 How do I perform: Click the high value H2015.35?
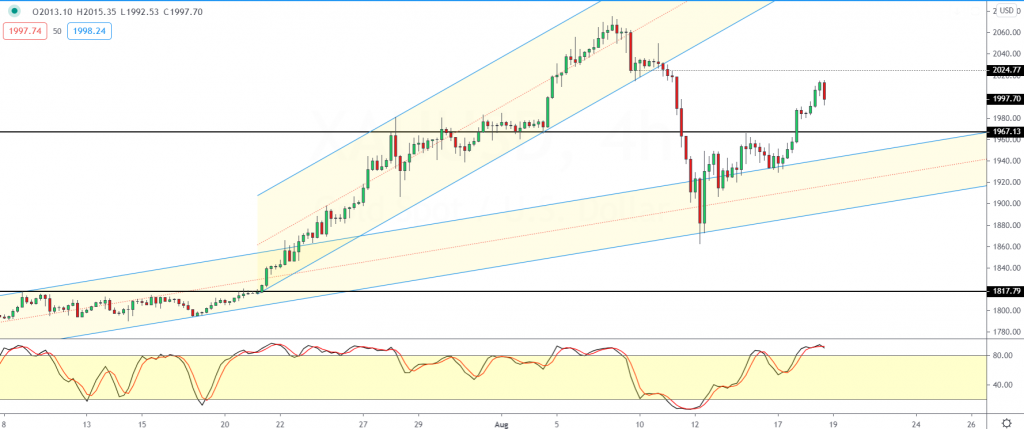(97, 11)
